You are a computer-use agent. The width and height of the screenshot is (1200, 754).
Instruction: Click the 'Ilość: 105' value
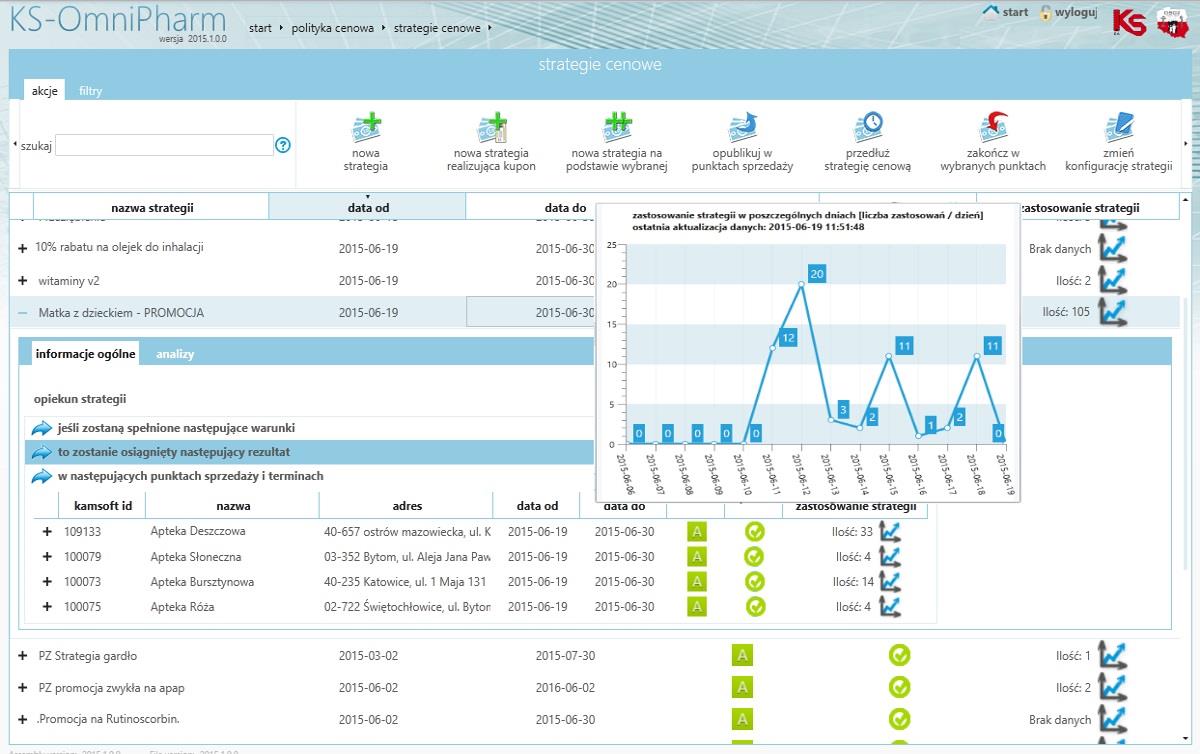click(x=1066, y=312)
